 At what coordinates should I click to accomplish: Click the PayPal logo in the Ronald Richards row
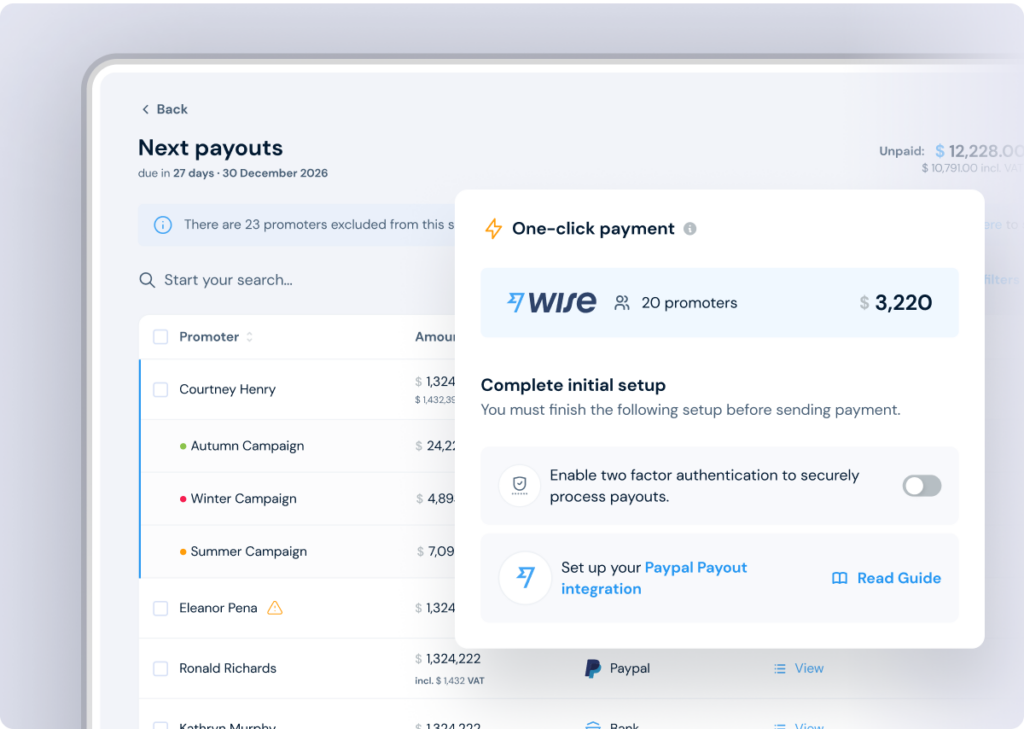pyautogui.click(x=592, y=668)
